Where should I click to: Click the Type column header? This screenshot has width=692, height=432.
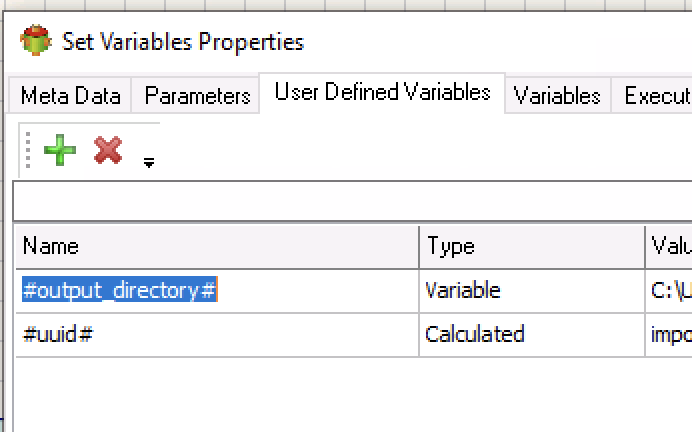tap(532, 246)
